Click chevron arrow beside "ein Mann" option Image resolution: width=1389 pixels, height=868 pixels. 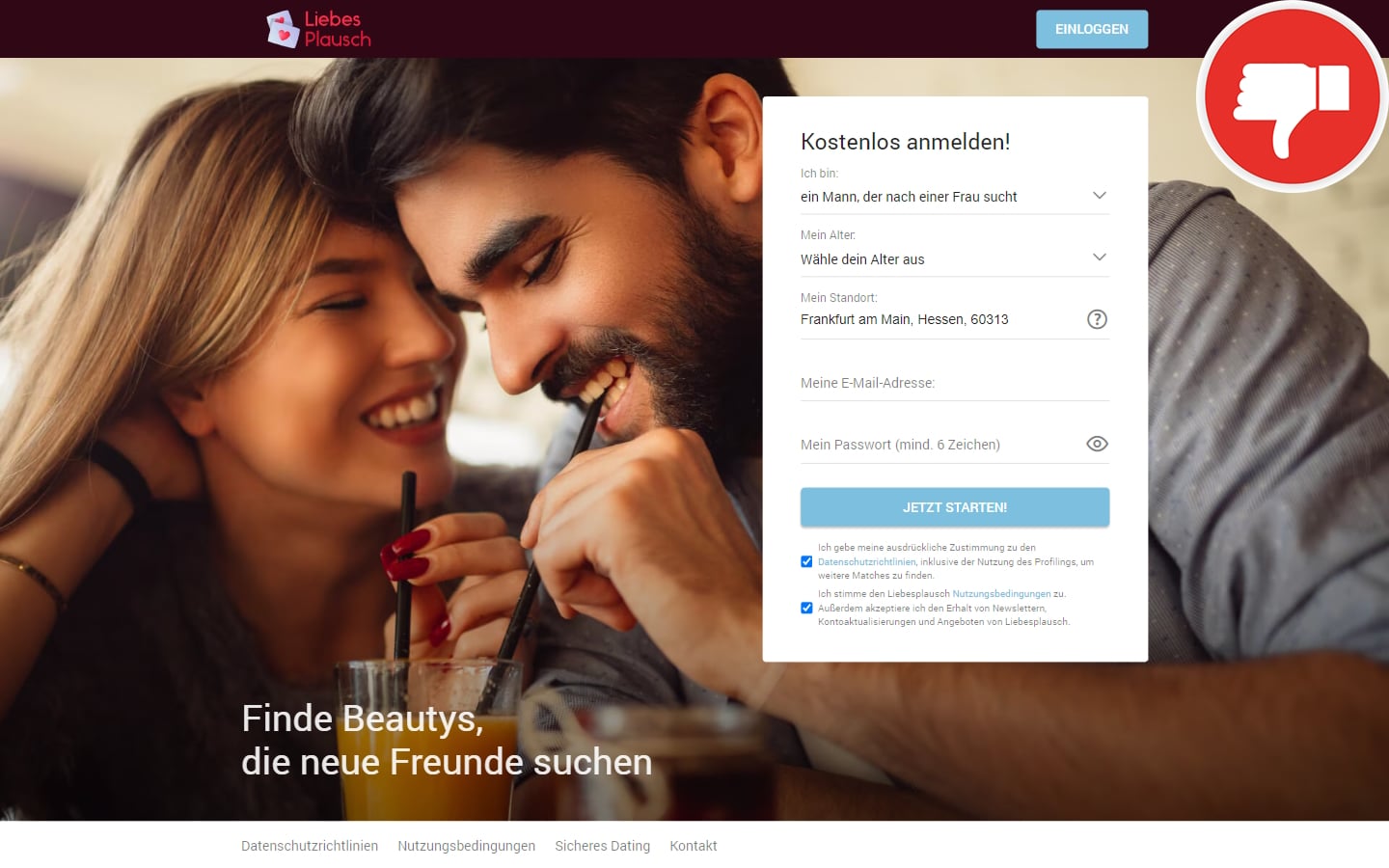[1099, 195]
